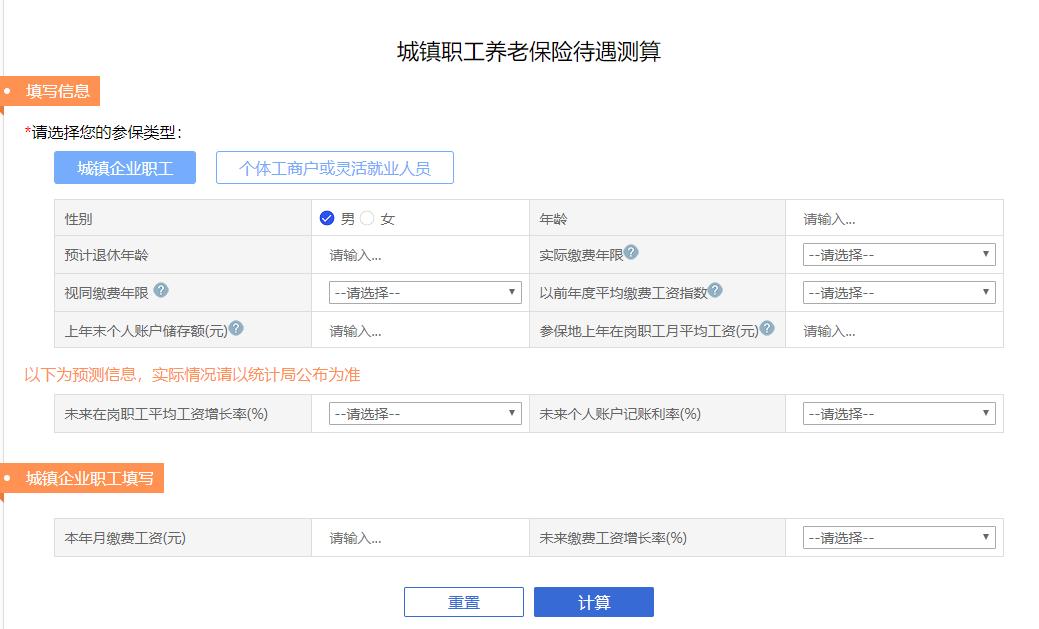Click the 重置 button
This screenshot has height=629, width=1039.
(x=463, y=601)
